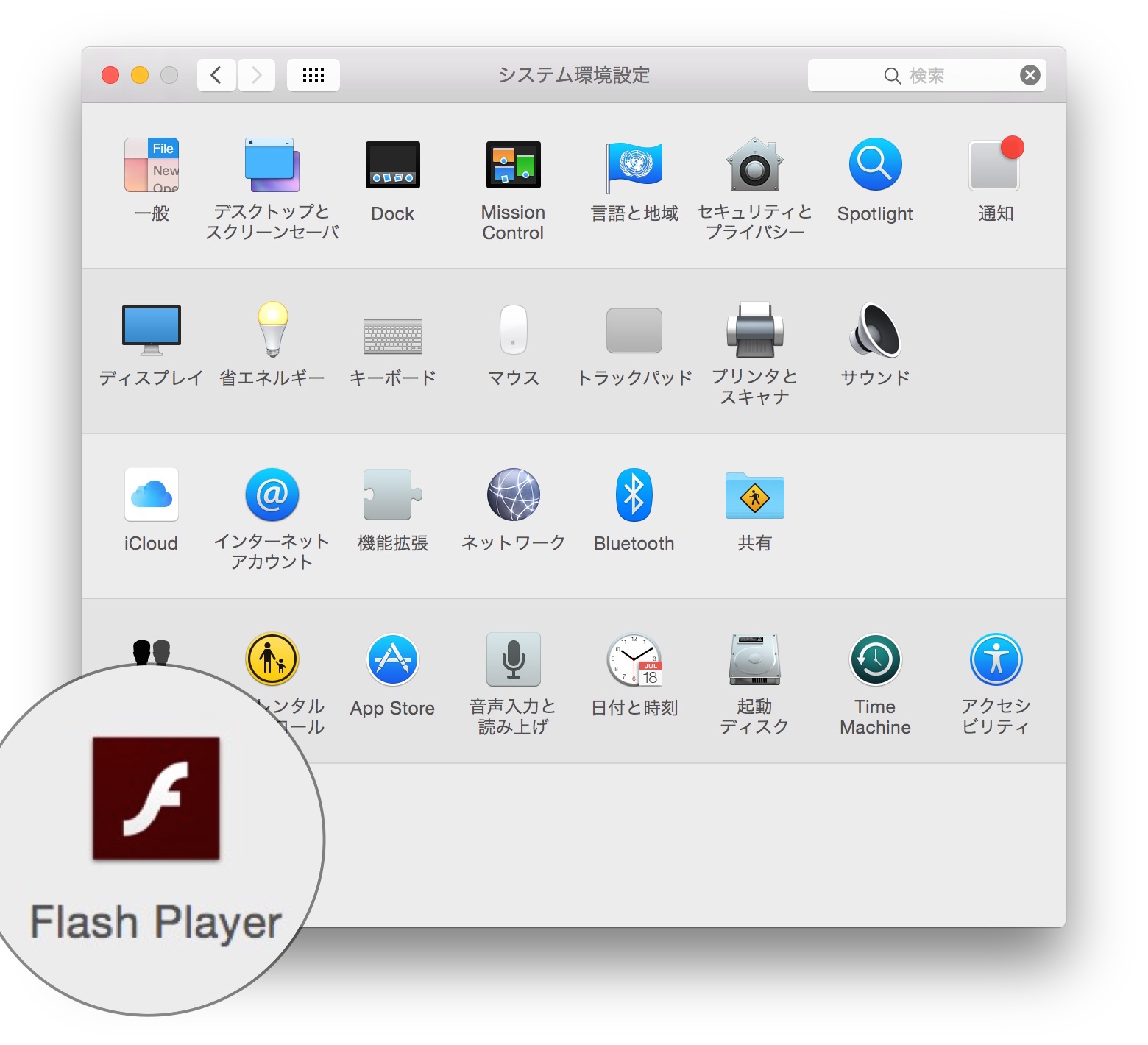1148x1045 pixels.
Task: Click the show-all grid button
Action: click(313, 75)
